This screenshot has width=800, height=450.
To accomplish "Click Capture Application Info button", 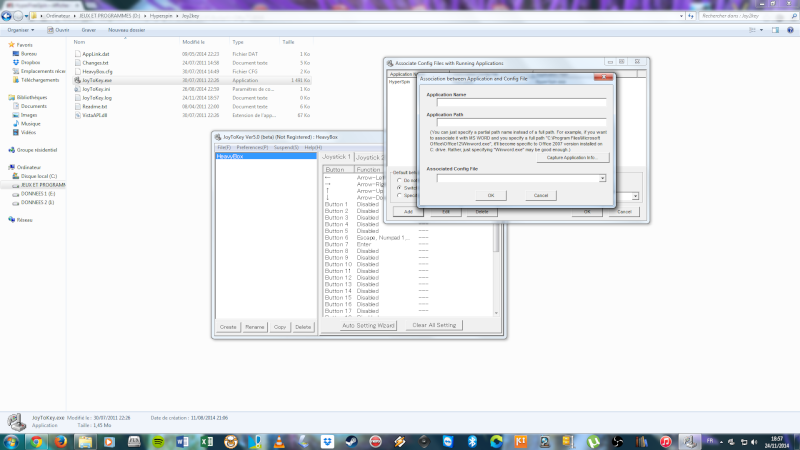I will (x=572, y=158).
